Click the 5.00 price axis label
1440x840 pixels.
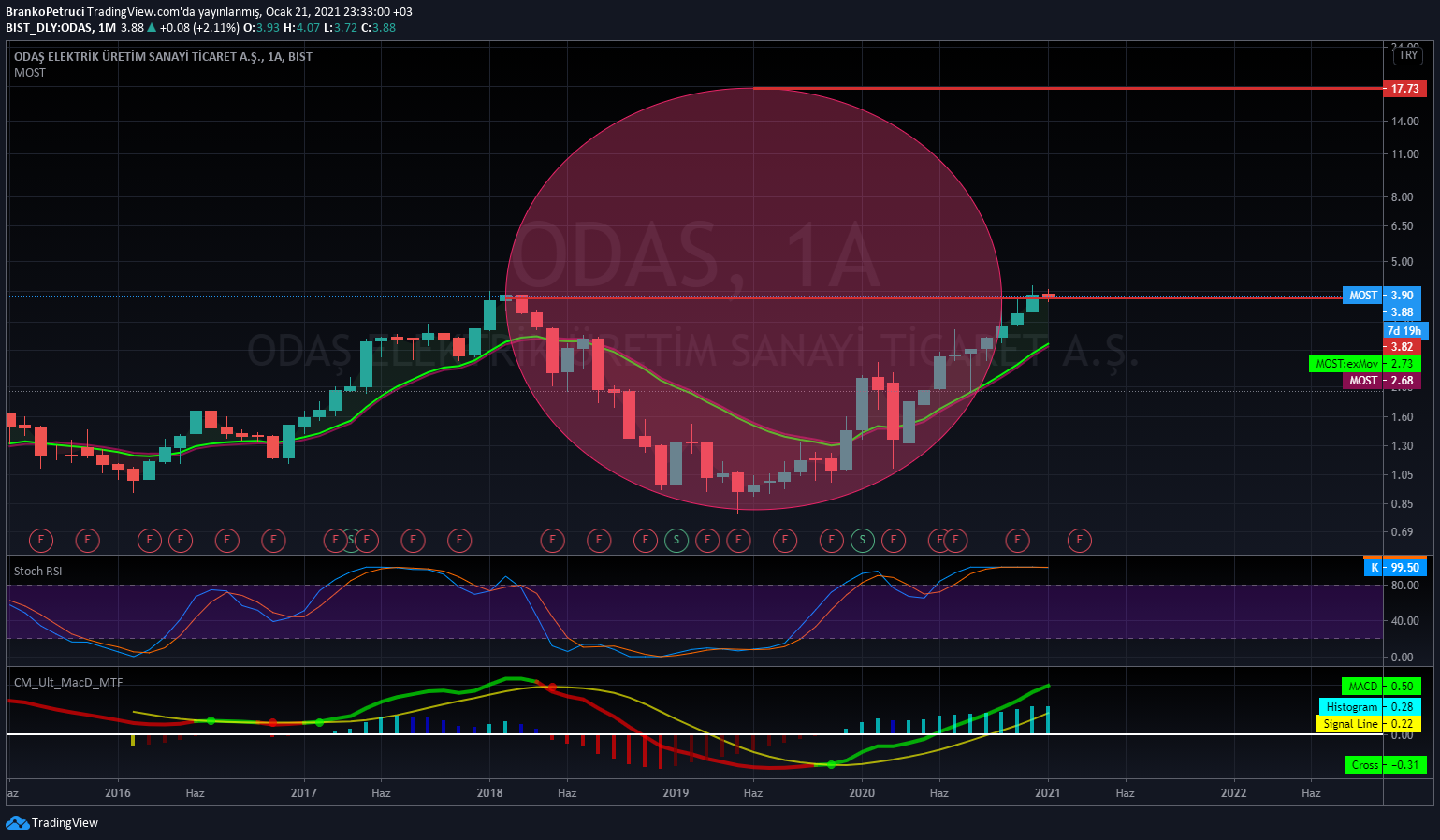tap(1402, 262)
